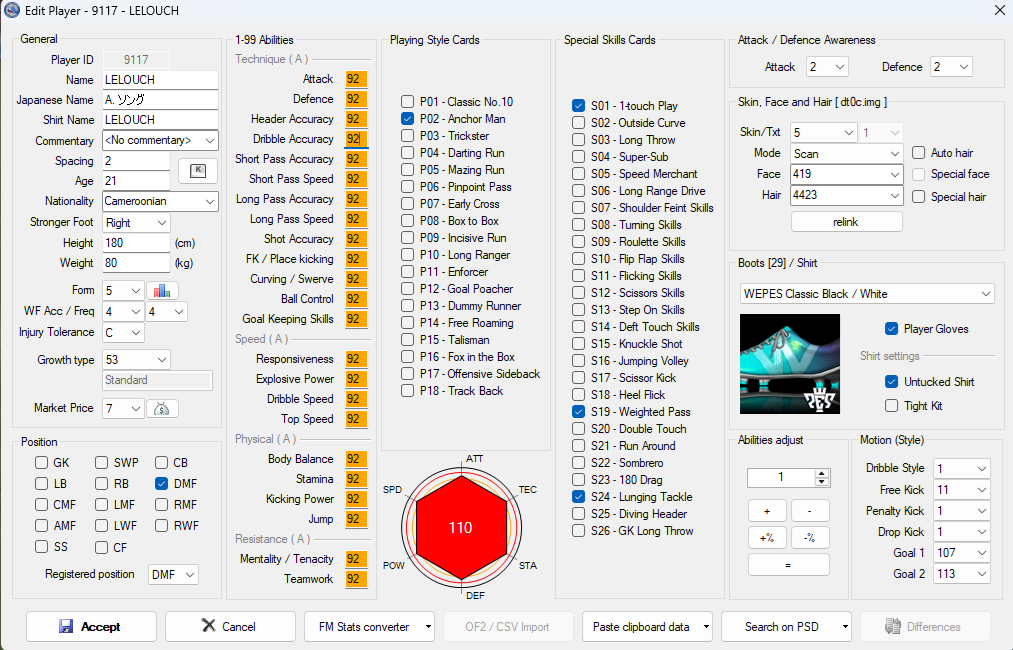
Task: Click the Cancel button with X icon
Action: coord(230,627)
